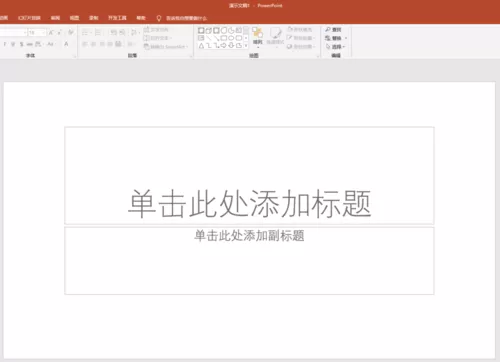Image resolution: width=500 pixels, height=362 pixels.
Task: Apply font color with the A button
Action: point(66,44)
